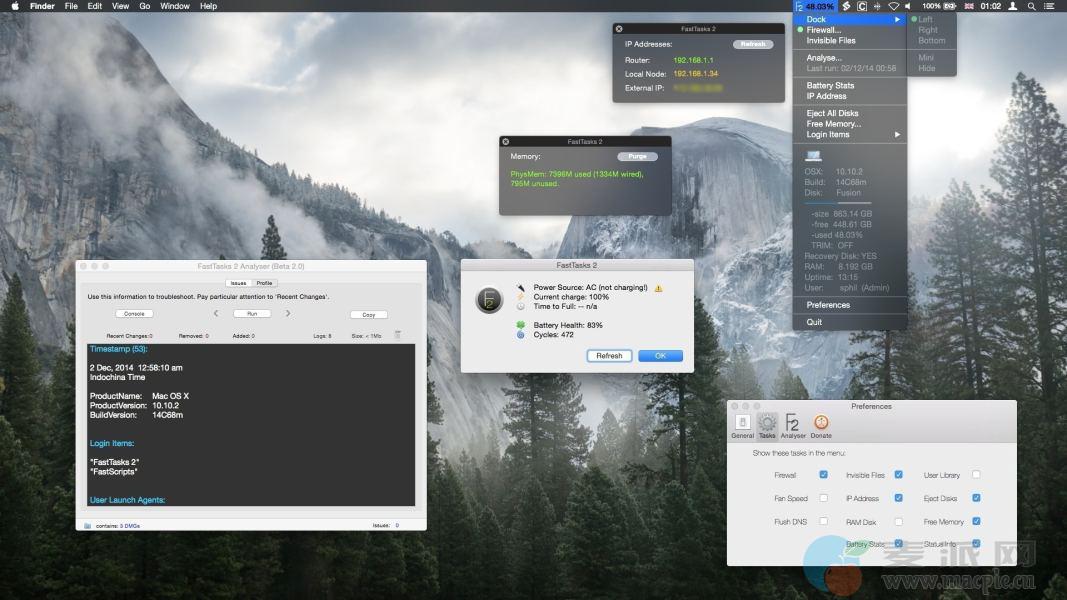The width and height of the screenshot is (1067, 600).
Task: Click Refresh in the battery stats dialog
Action: [609, 356]
